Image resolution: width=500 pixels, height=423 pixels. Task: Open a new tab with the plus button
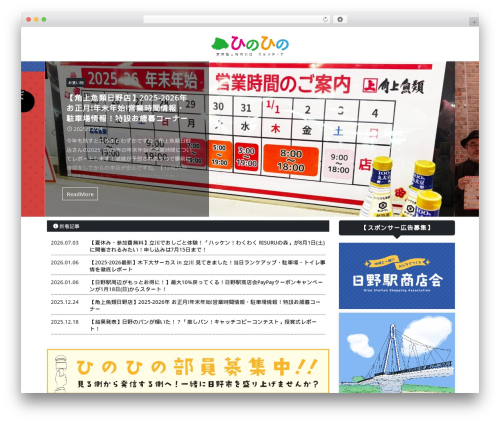click(474, 22)
